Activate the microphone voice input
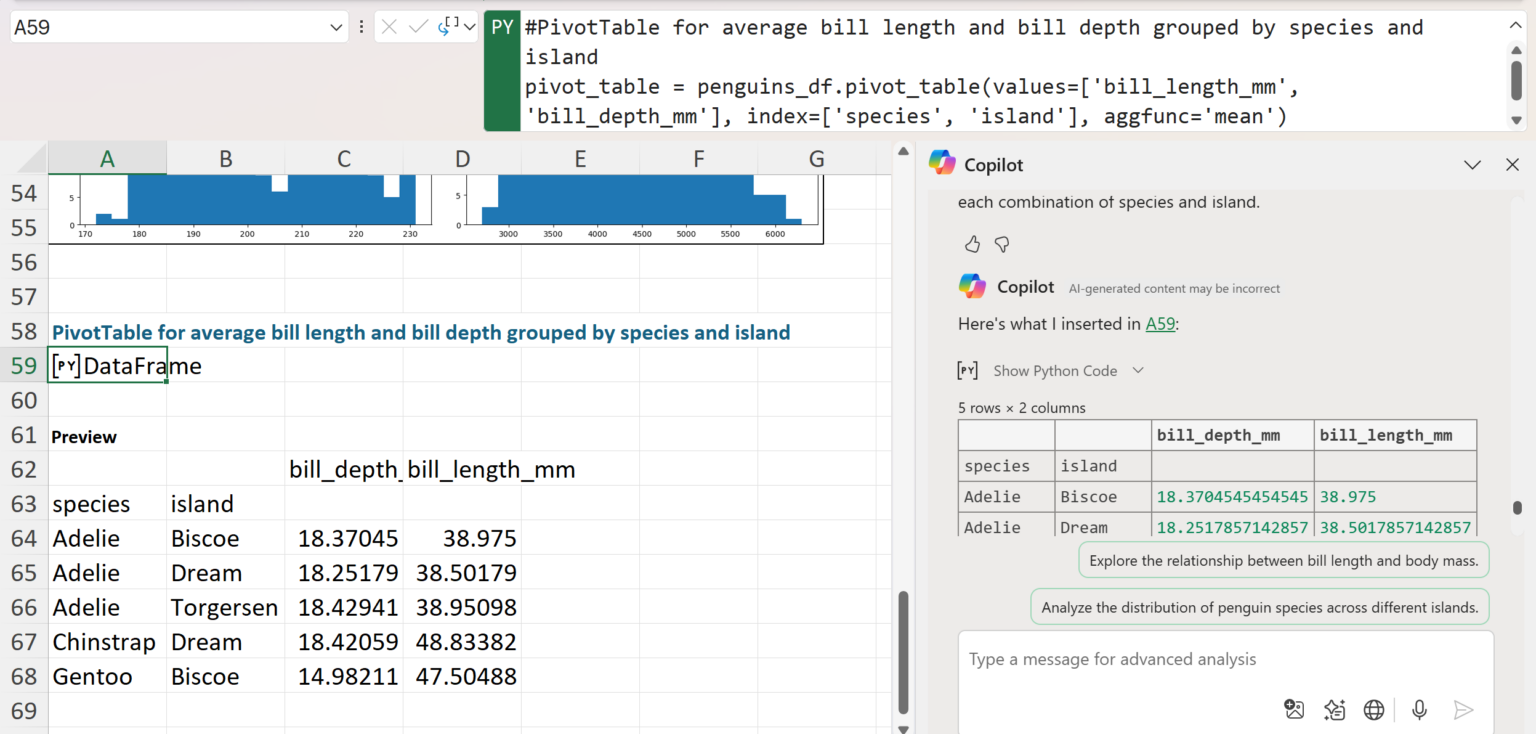 [x=1419, y=709]
